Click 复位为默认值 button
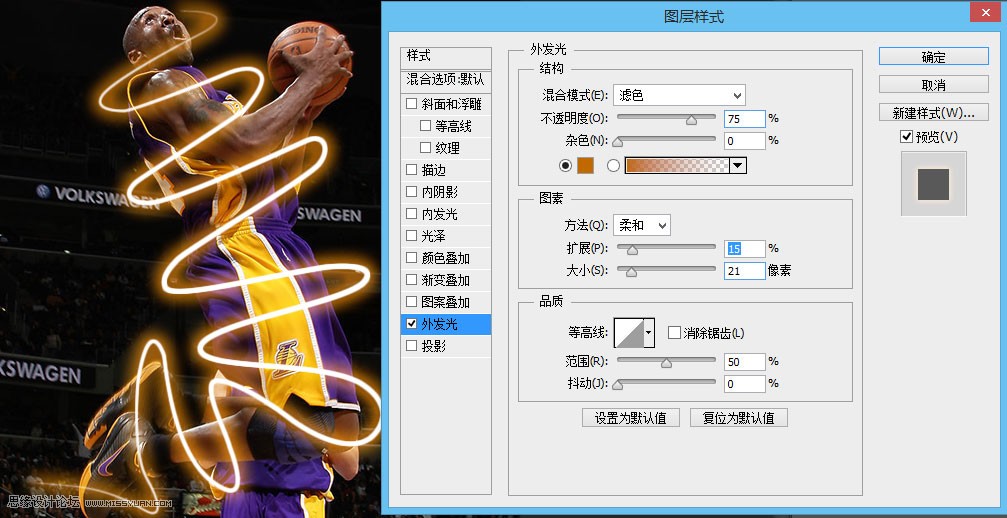Image resolution: width=1007 pixels, height=518 pixels. [x=739, y=418]
